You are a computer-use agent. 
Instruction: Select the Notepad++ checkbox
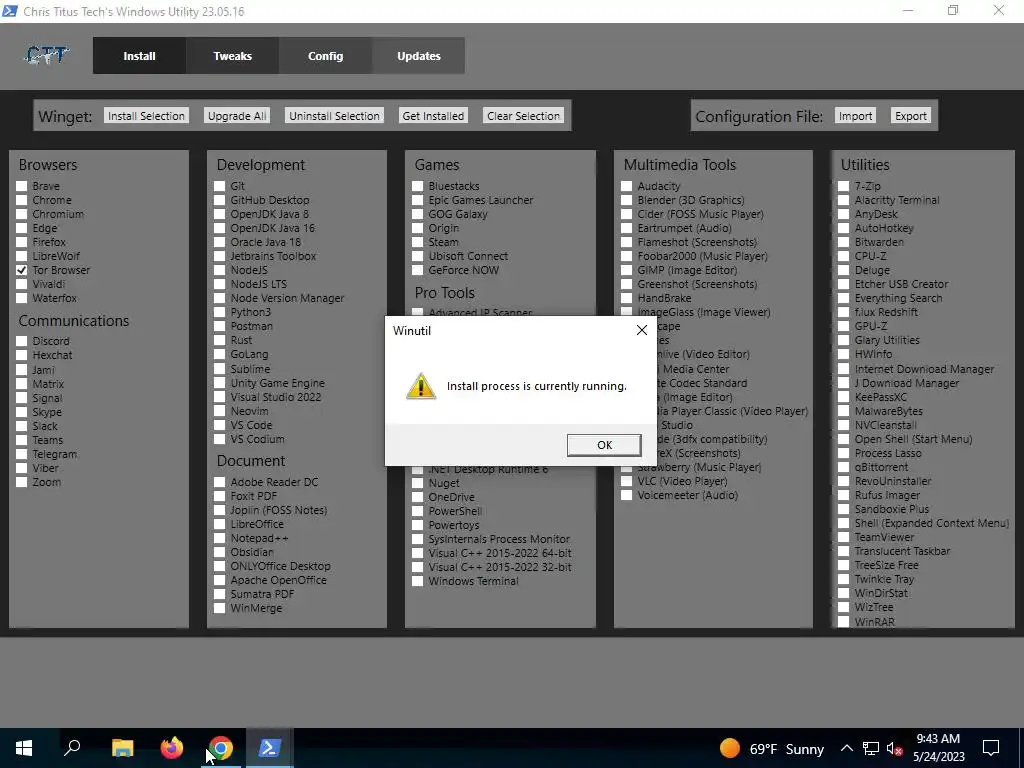point(219,538)
